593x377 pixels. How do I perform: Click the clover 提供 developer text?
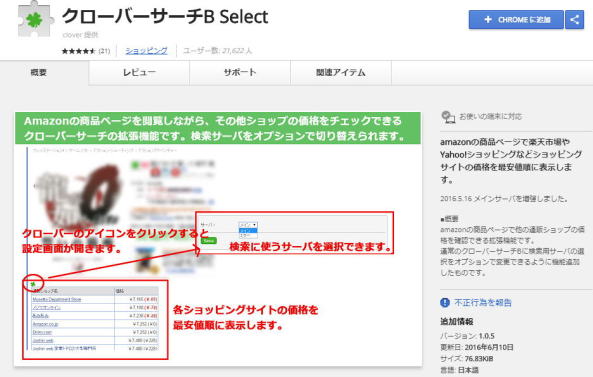80,35
